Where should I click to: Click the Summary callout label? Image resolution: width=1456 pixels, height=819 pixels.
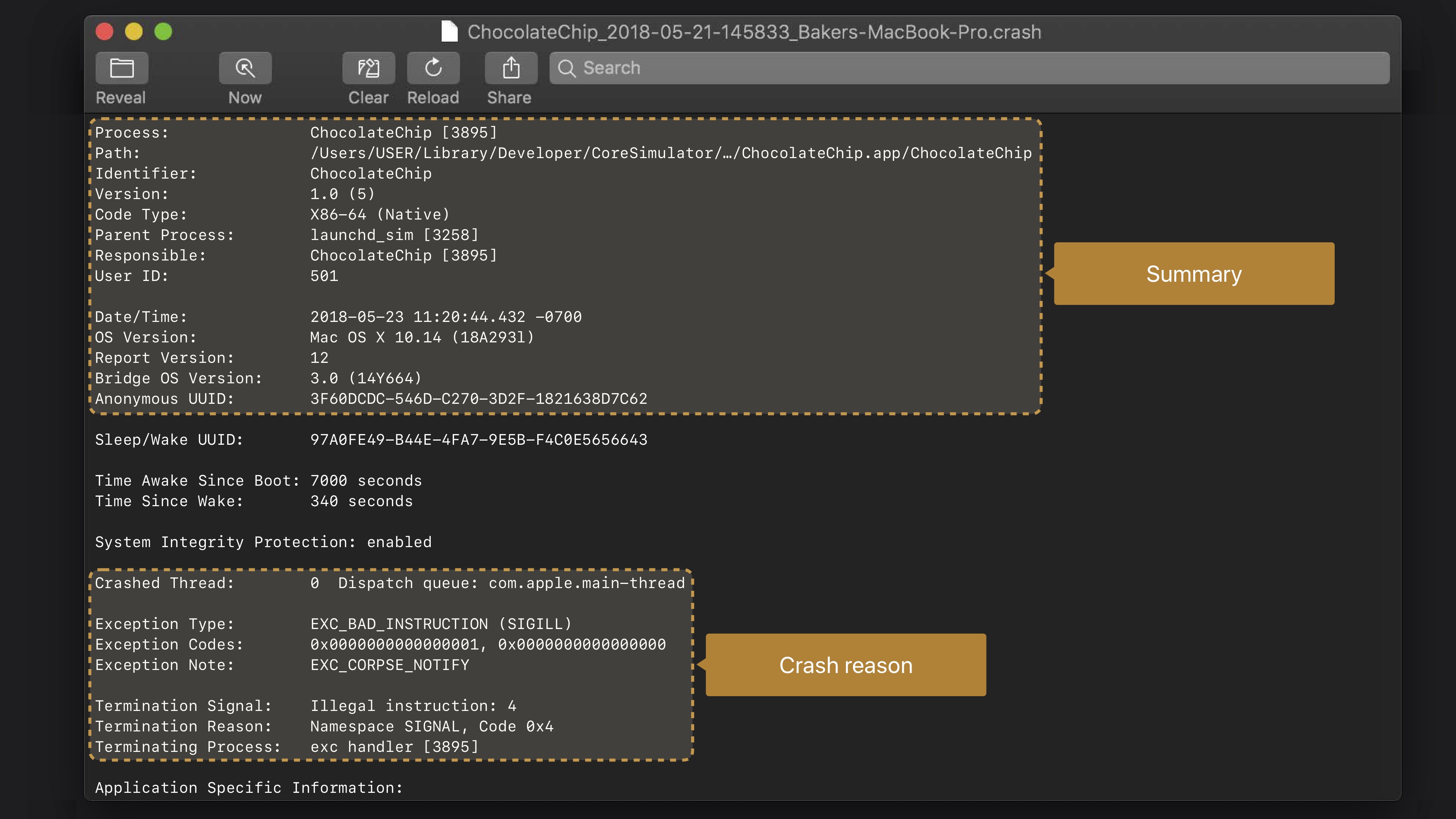point(1194,274)
